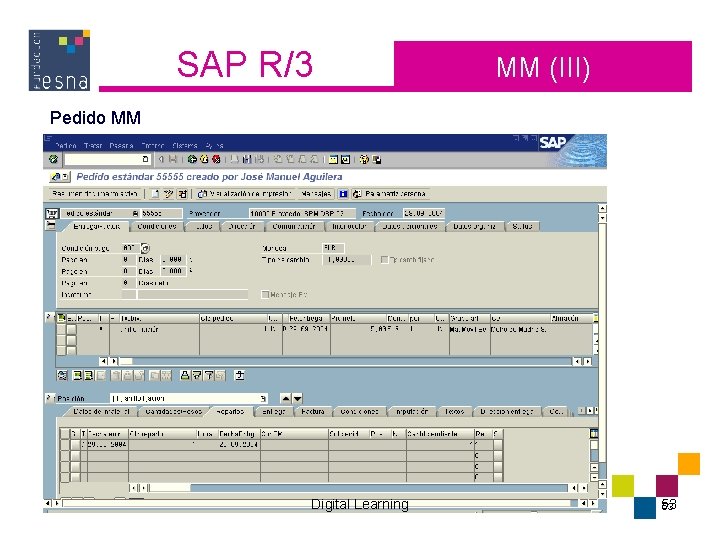Click the Visualización de impresión button

(245, 194)
